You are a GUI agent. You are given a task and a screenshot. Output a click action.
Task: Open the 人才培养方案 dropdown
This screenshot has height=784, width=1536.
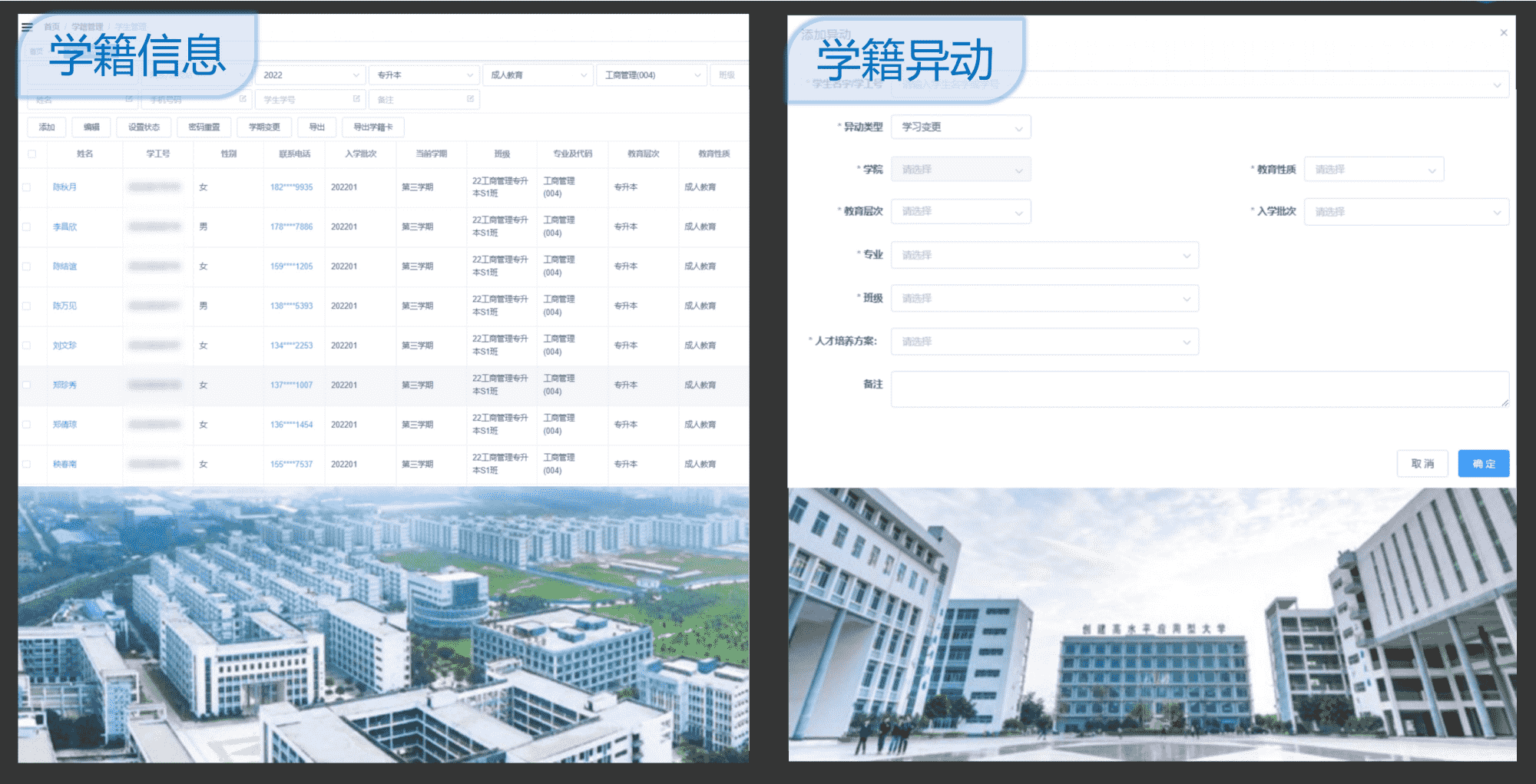[1044, 342]
